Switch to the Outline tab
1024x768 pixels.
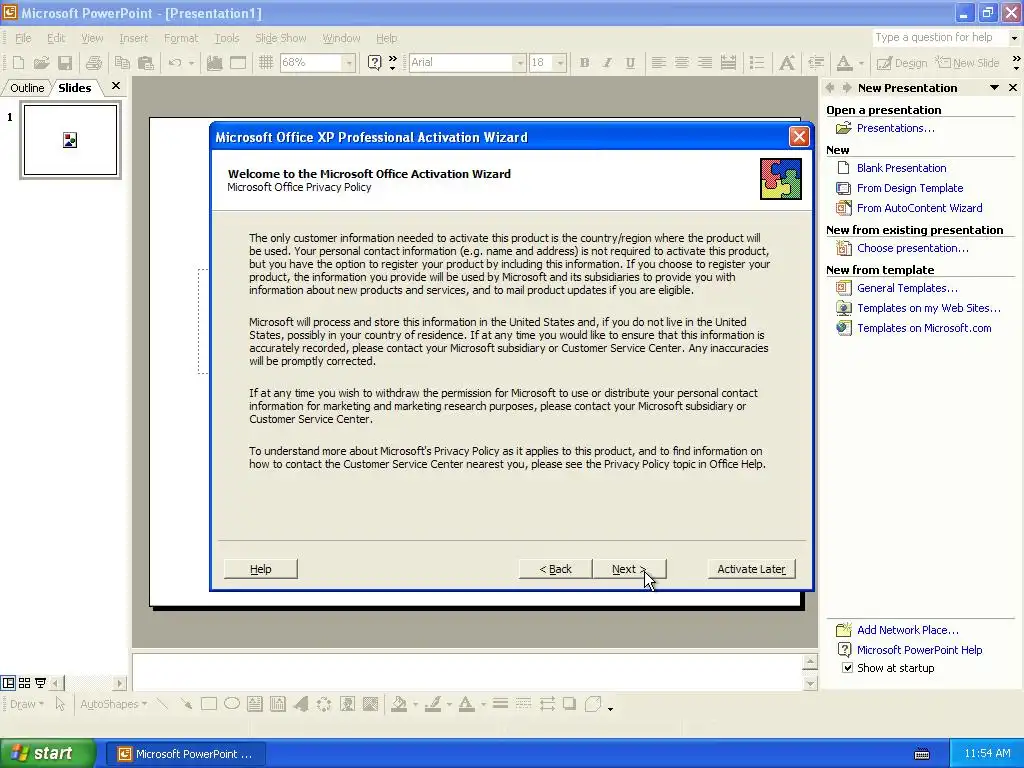[27, 88]
